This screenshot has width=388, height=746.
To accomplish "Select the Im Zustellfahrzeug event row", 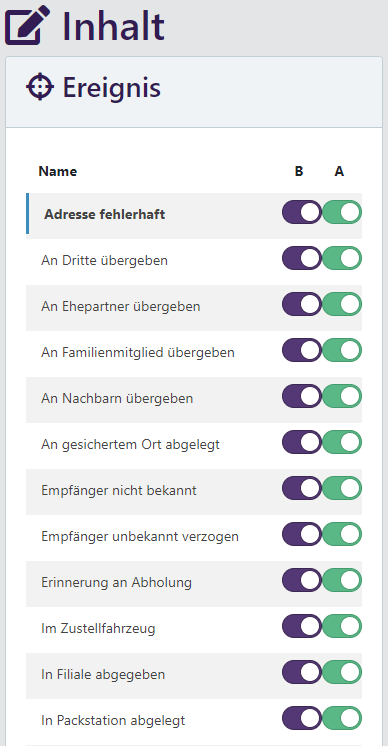I will click(x=194, y=630).
